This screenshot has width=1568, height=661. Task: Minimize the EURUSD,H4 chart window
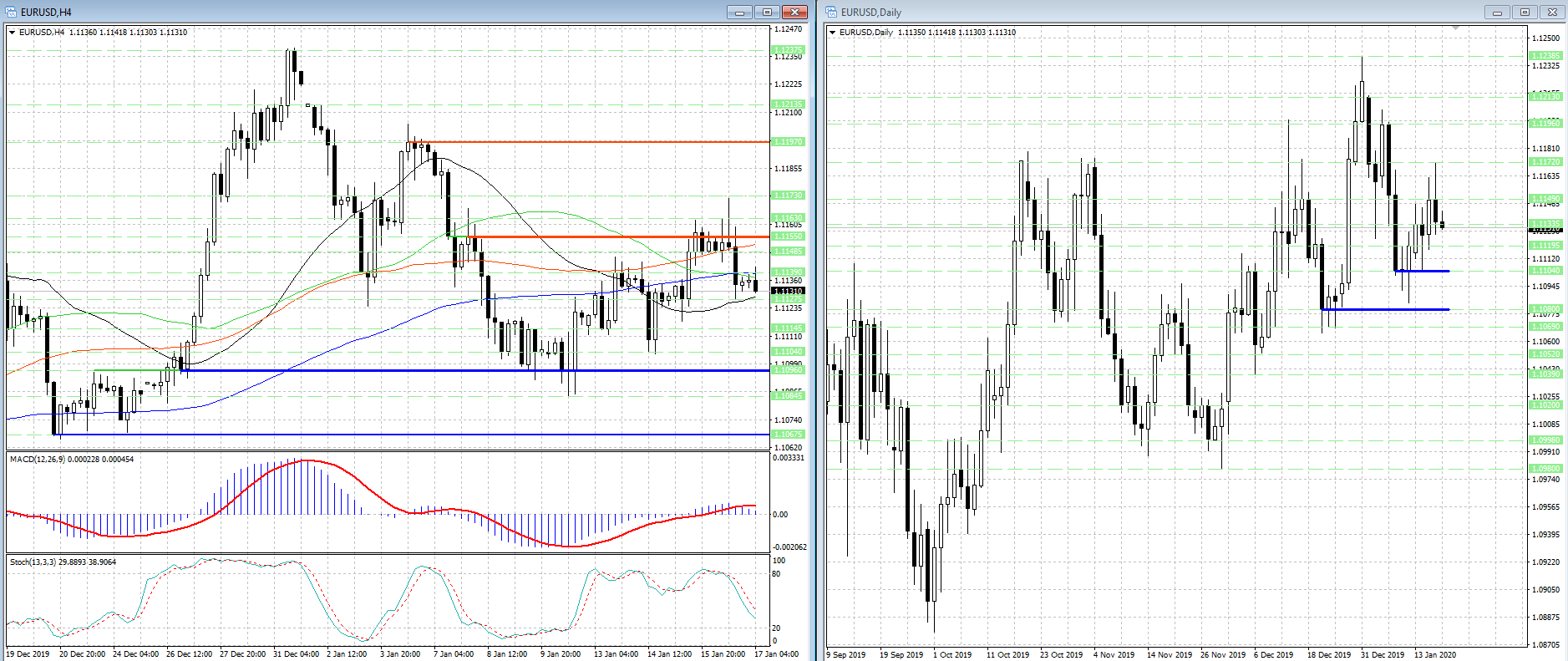pos(739,12)
